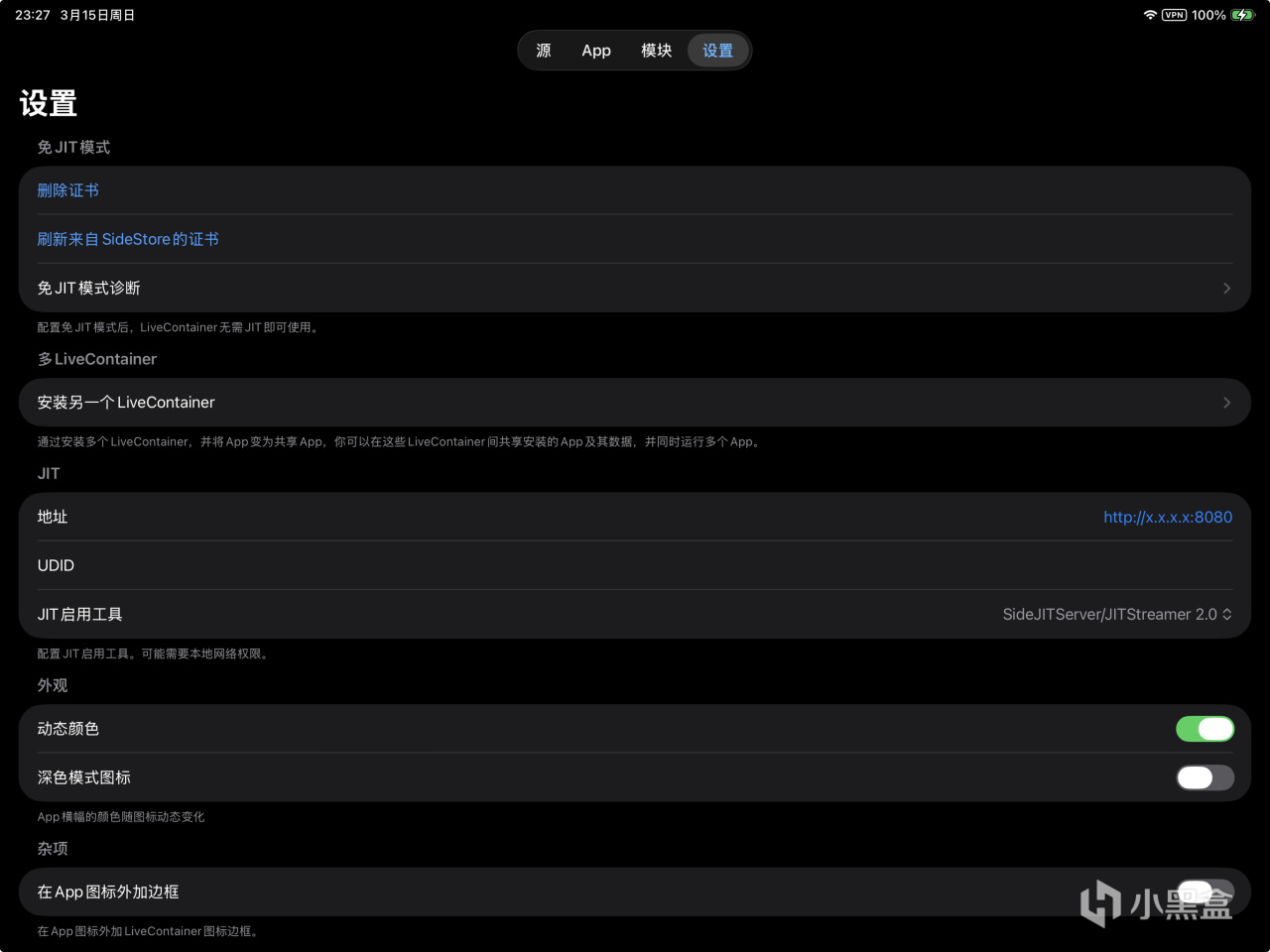Expand chevron on 安装另一个 LiveContainer

pos(1227,403)
